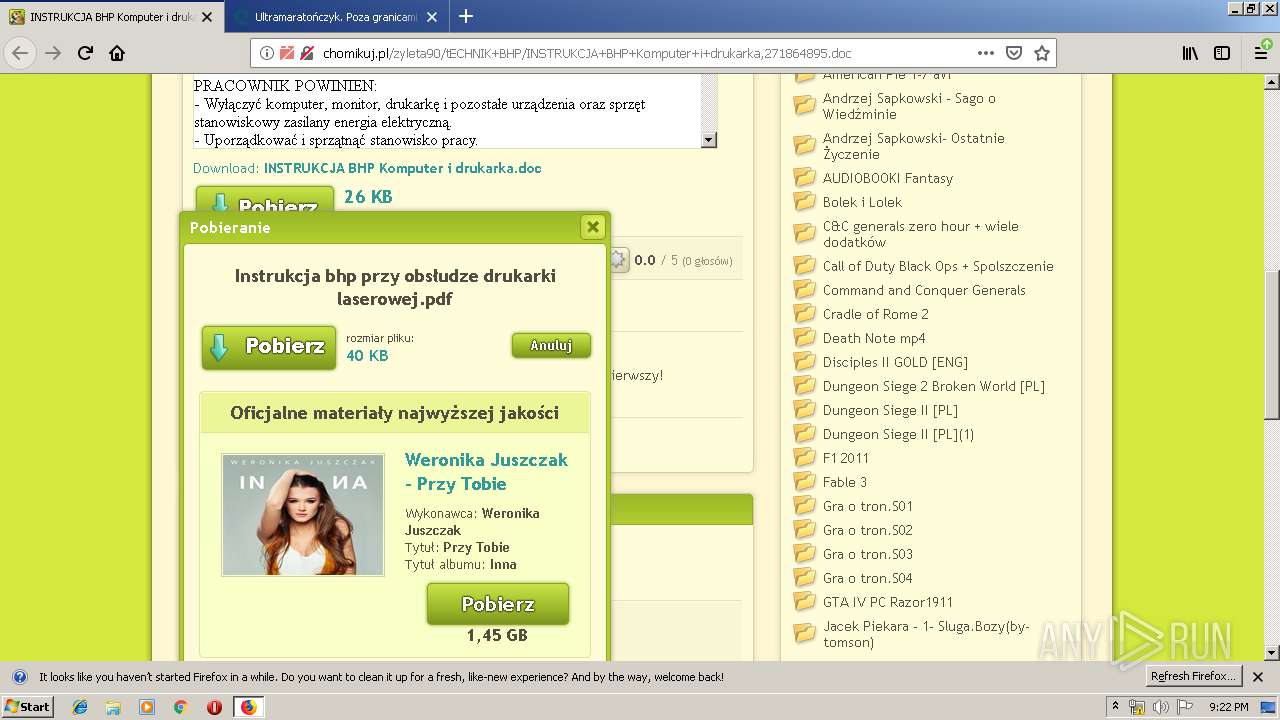This screenshot has height=720, width=1280.
Task: Click the preview box scroll-down arrow
Action: click(x=709, y=140)
